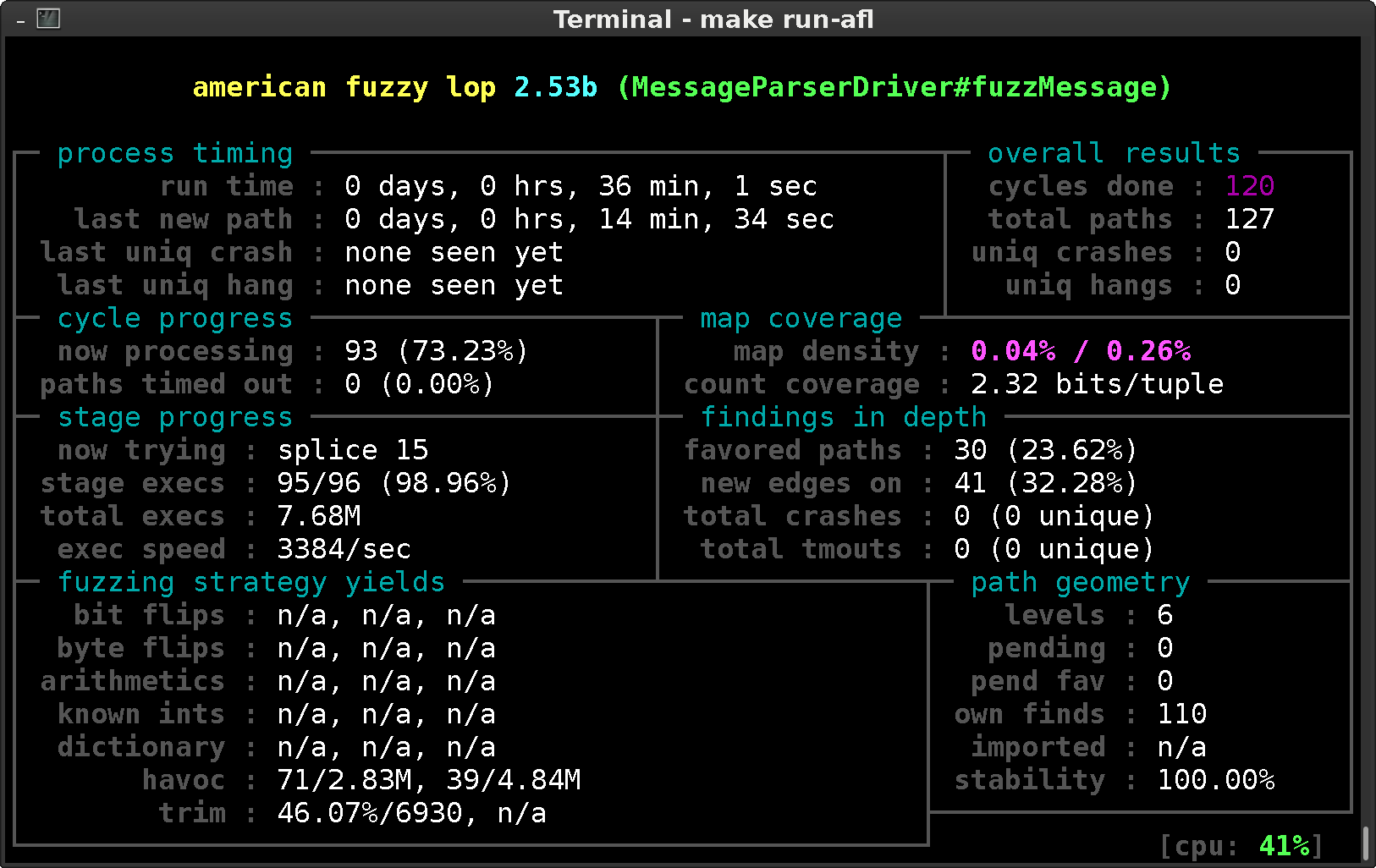Image resolution: width=1376 pixels, height=868 pixels.
Task: Click total tmouts value '0 (0 unique)'
Action: pos(1055,549)
